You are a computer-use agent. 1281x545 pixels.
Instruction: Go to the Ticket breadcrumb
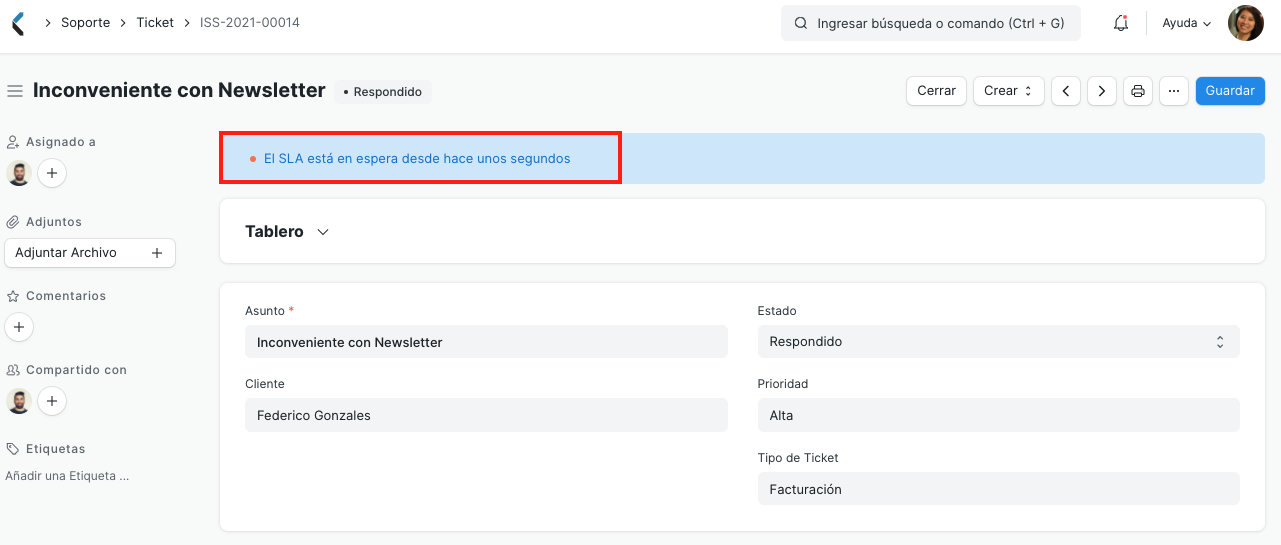[155, 23]
